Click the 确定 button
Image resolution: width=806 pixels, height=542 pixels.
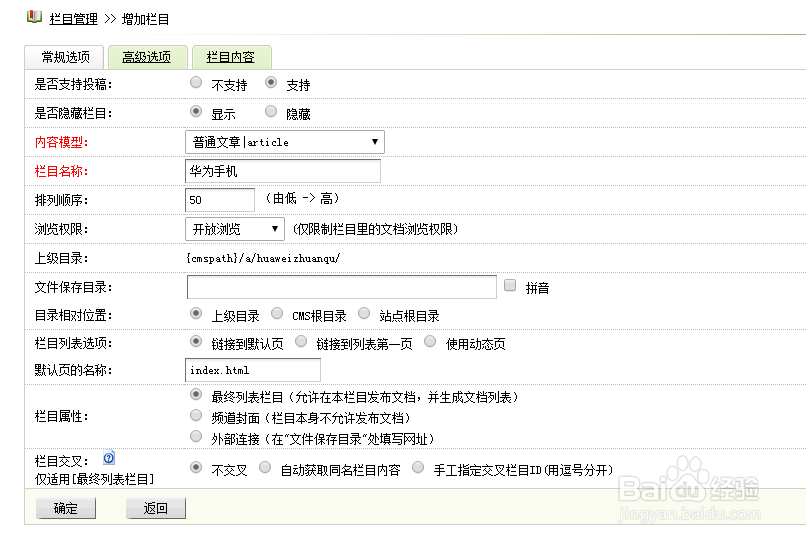pyautogui.click(x=66, y=508)
